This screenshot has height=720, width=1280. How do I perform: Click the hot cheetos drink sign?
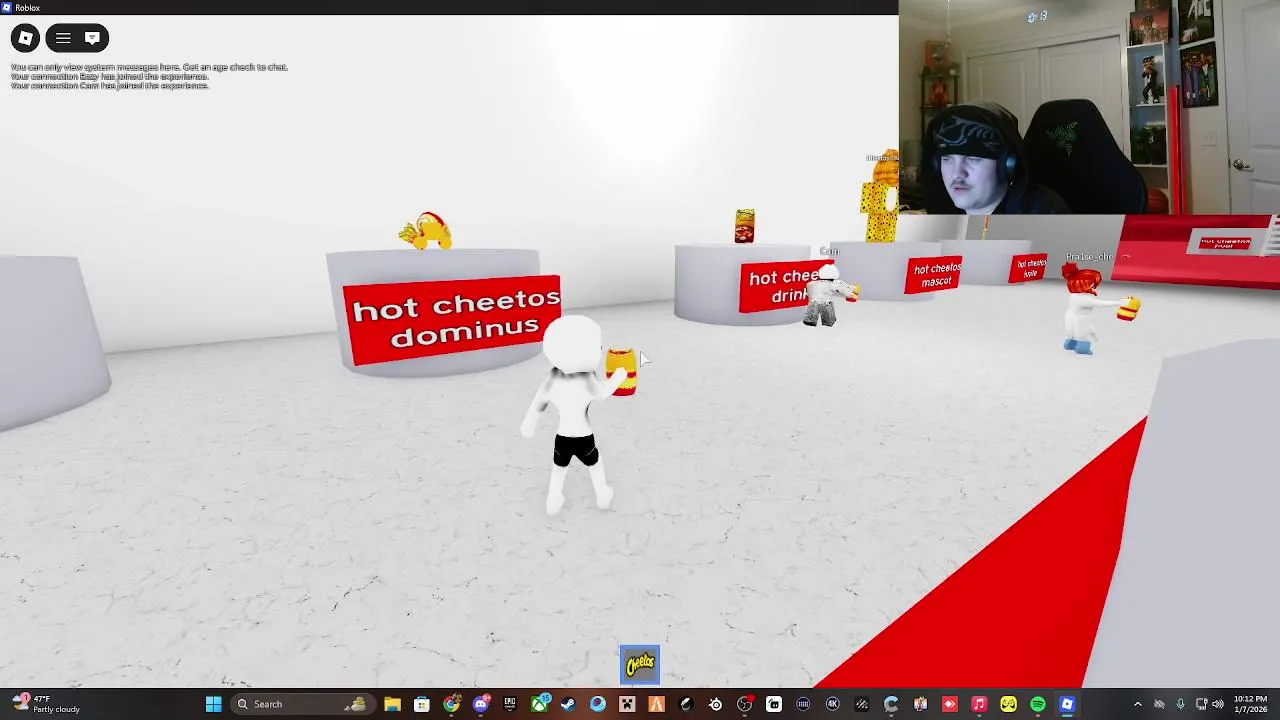point(785,286)
